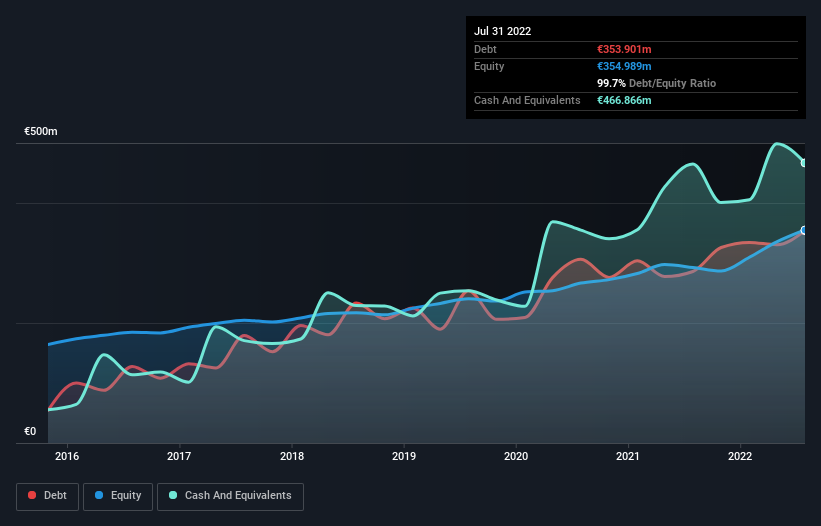
Task: Click the €0 y-axis label
Action: [30, 431]
